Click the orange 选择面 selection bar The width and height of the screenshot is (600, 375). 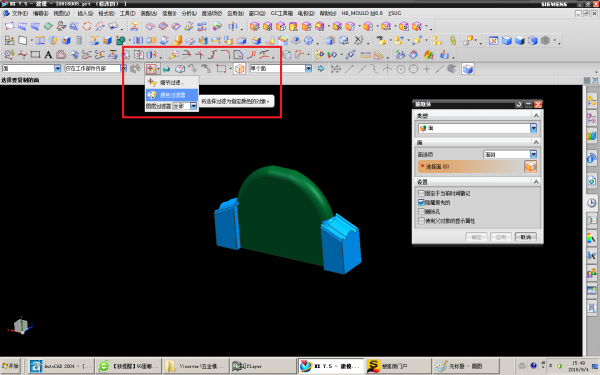471,166
